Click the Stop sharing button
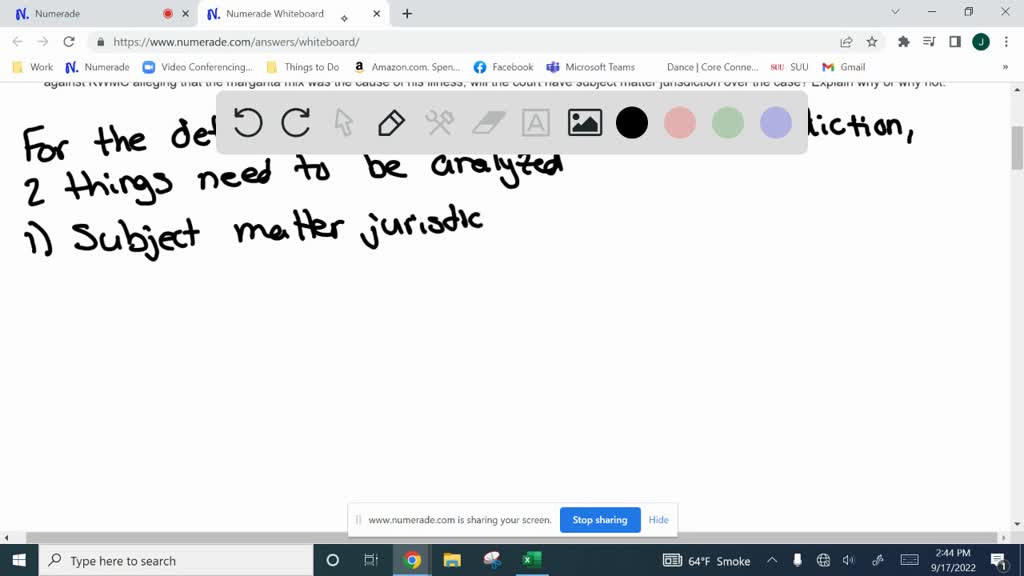Image resolution: width=1024 pixels, height=576 pixels. point(600,520)
